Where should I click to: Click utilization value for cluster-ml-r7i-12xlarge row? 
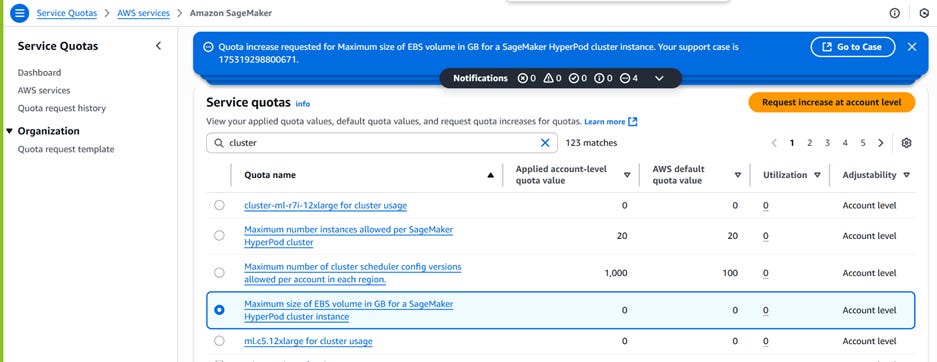(765, 205)
